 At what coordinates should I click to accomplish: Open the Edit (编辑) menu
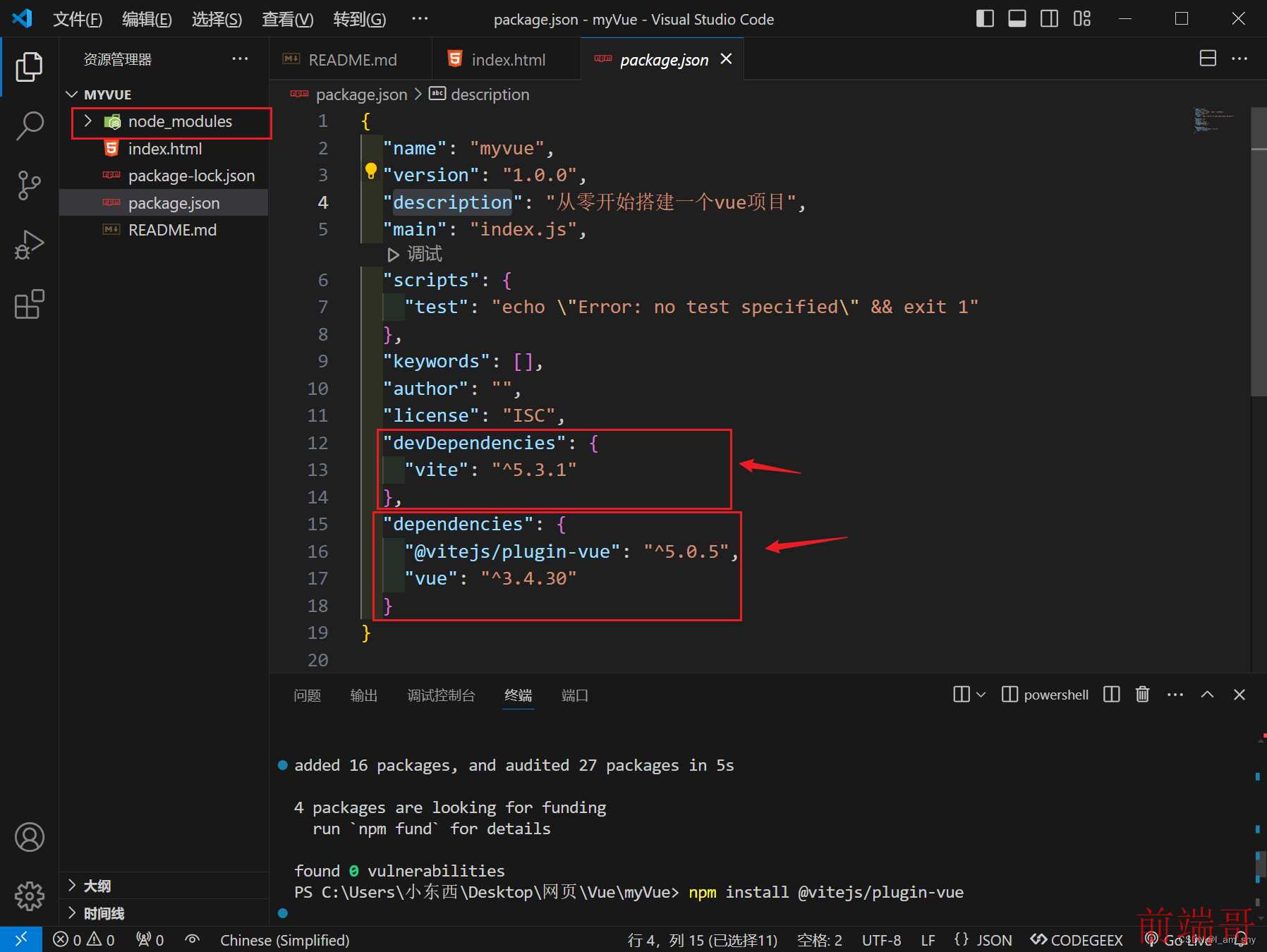pyautogui.click(x=147, y=19)
